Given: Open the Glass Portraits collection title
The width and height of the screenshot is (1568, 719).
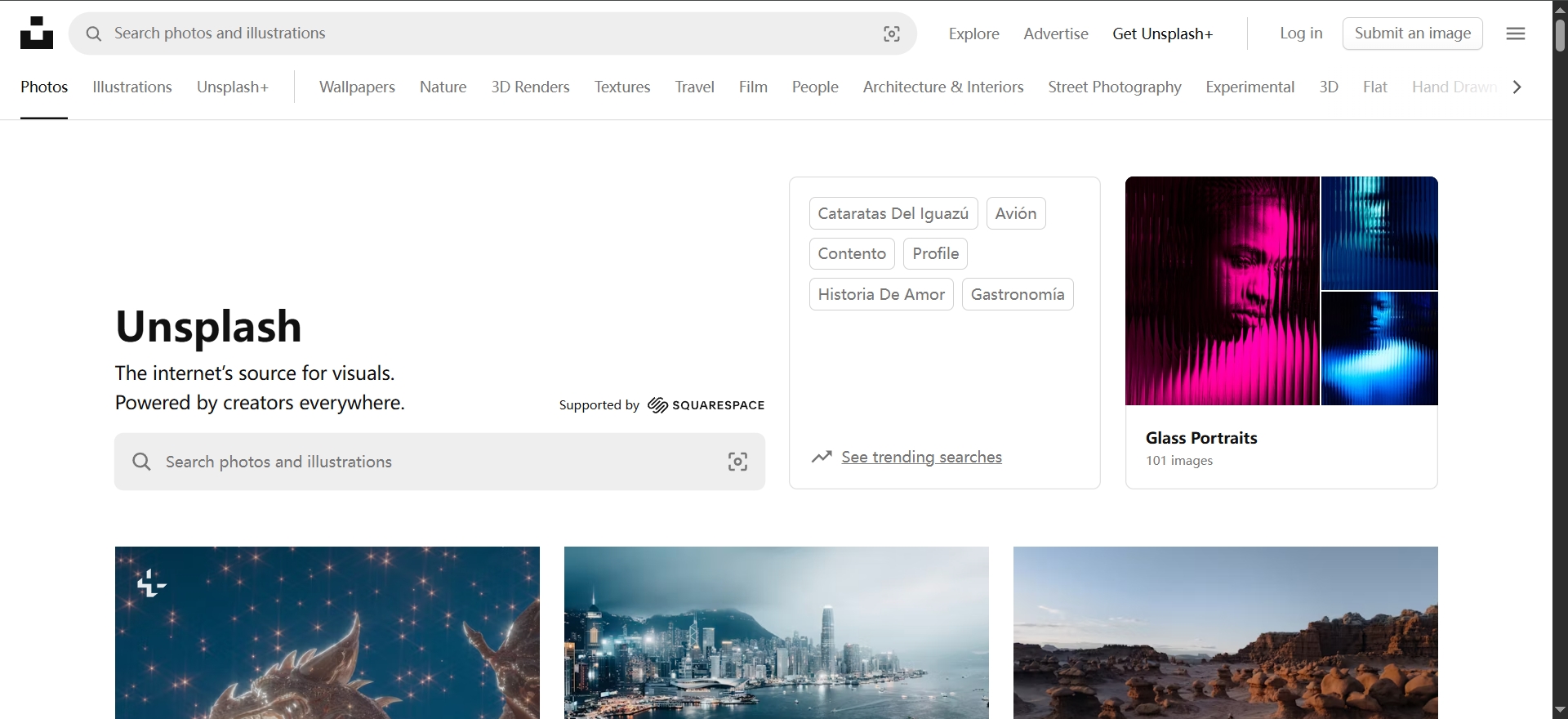Looking at the screenshot, I should [x=1201, y=438].
